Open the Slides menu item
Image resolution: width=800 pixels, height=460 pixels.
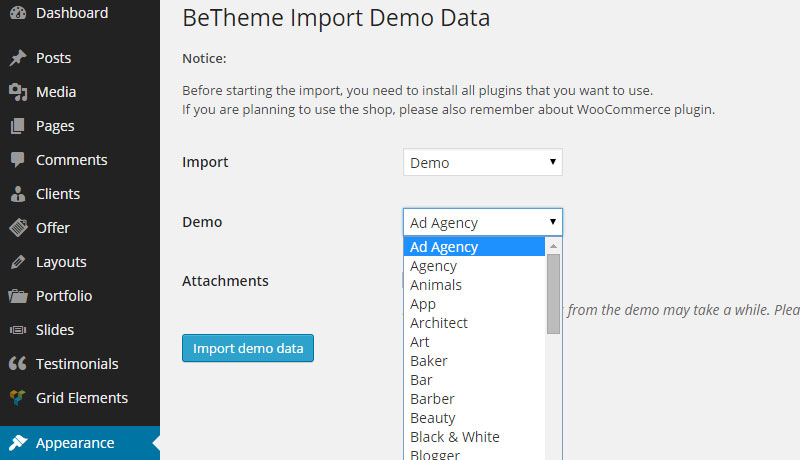pos(55,330)
